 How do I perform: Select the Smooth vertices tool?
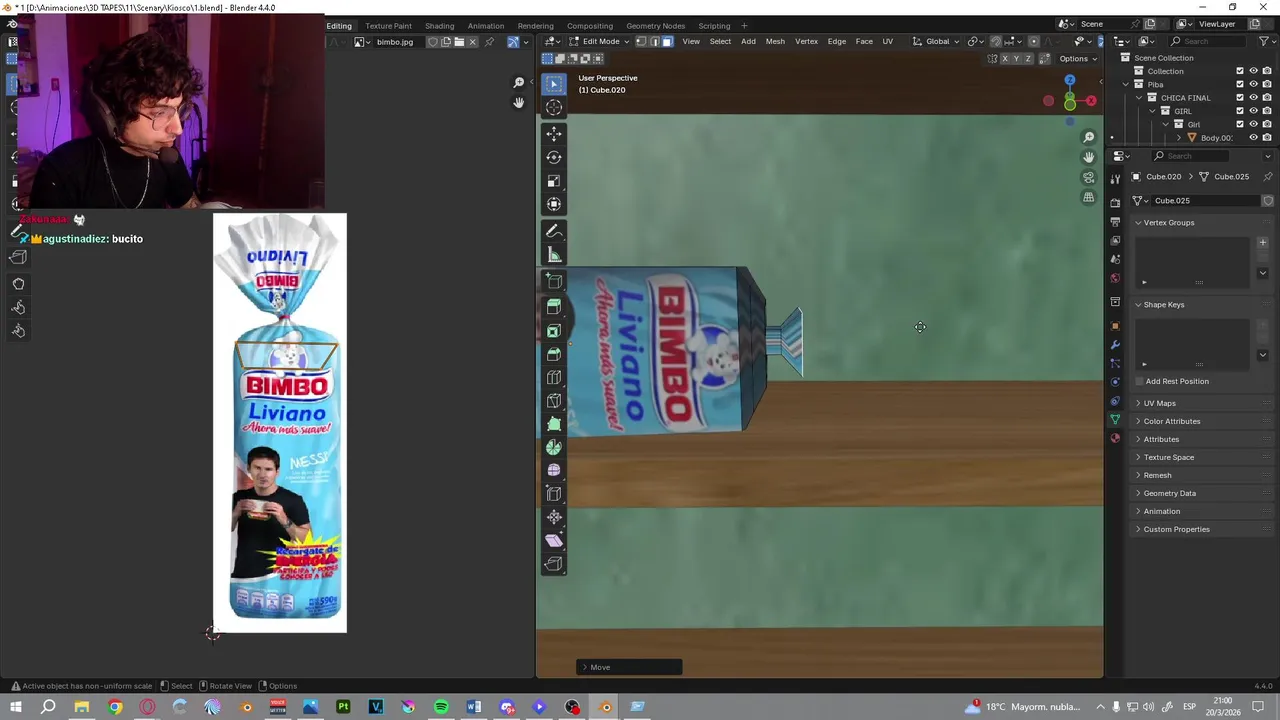pos(554,470)
